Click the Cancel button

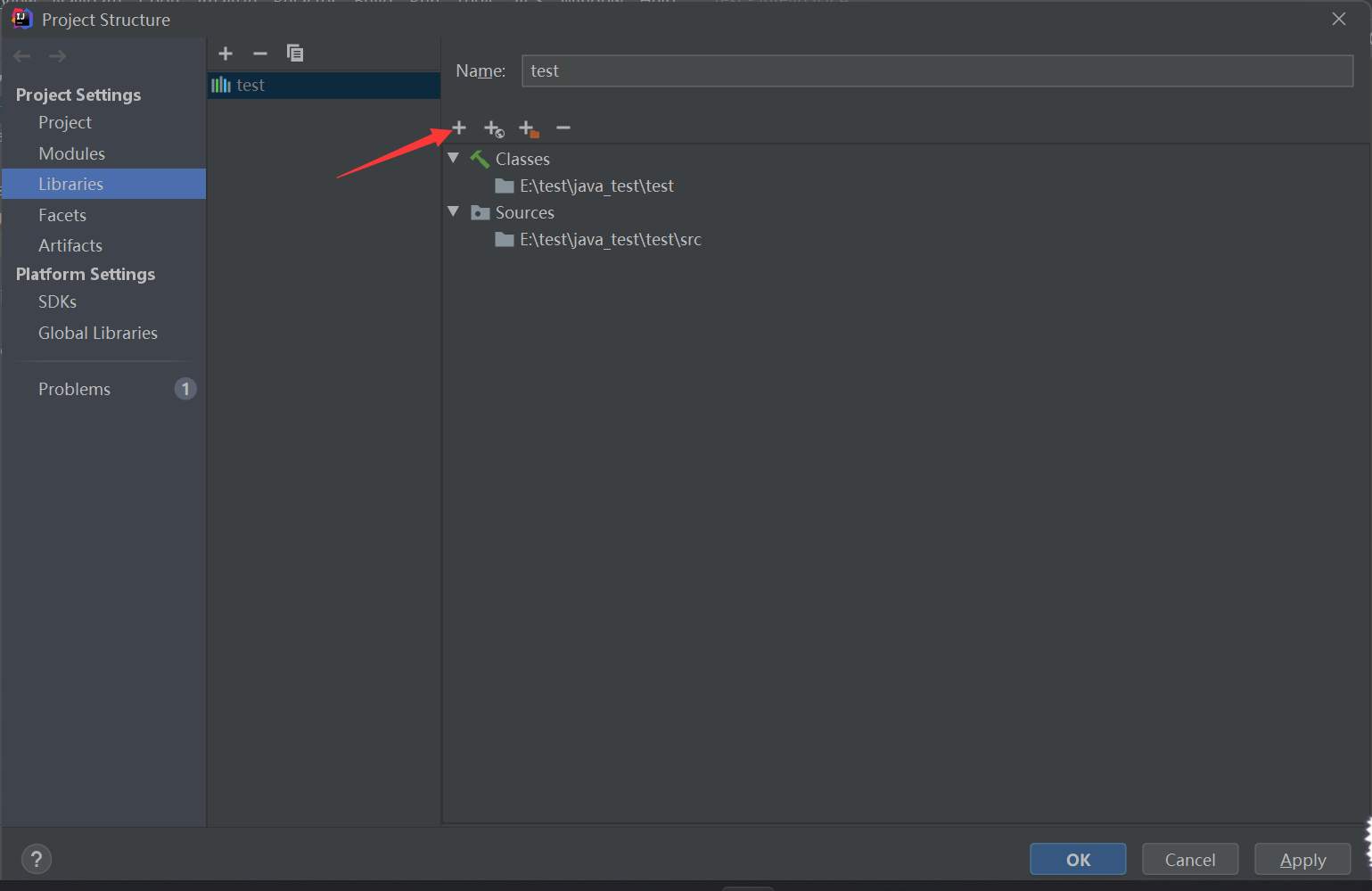(x=1190, y=860)
